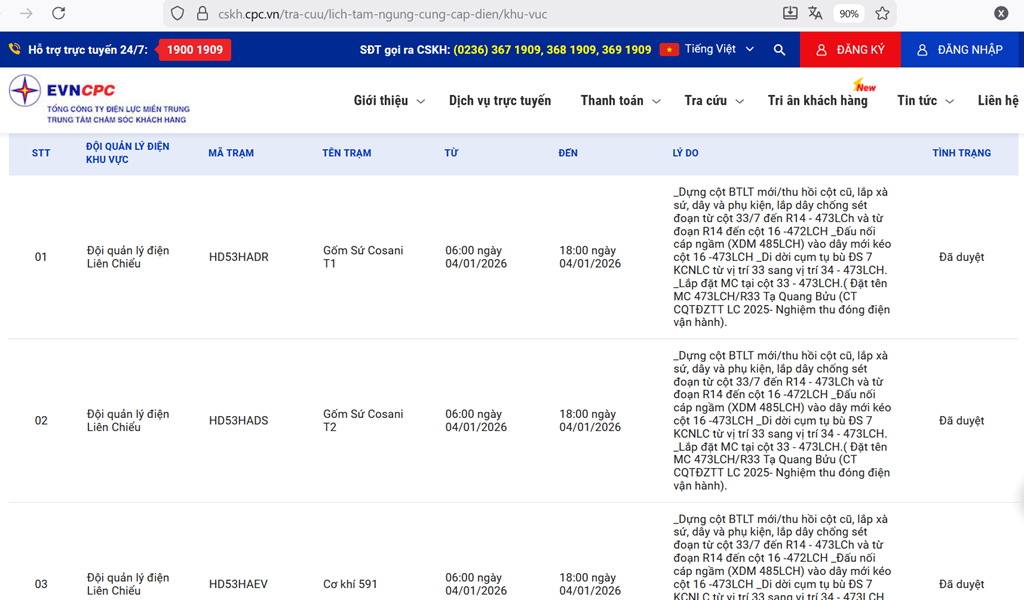Bookmark this page with the star icon
This screenshot has height=600, width=1024.
[882, 14]
